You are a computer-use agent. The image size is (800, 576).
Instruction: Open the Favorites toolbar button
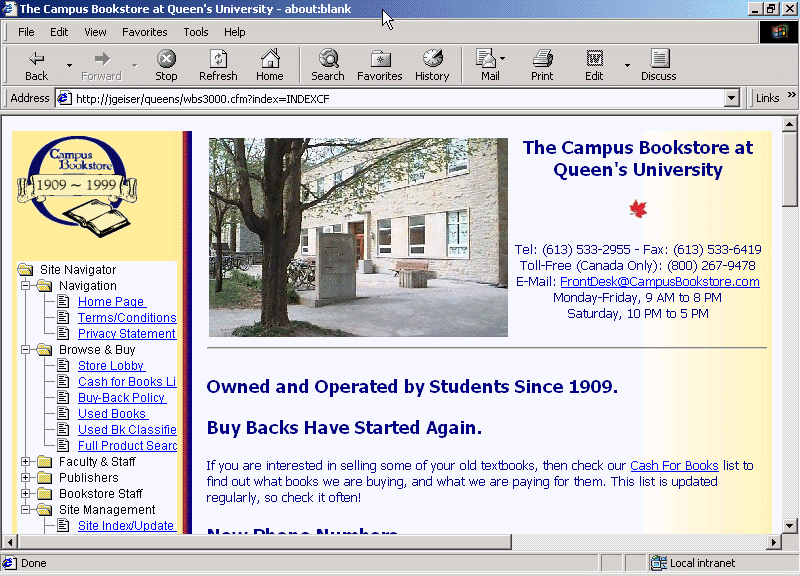tap(380, 66)
